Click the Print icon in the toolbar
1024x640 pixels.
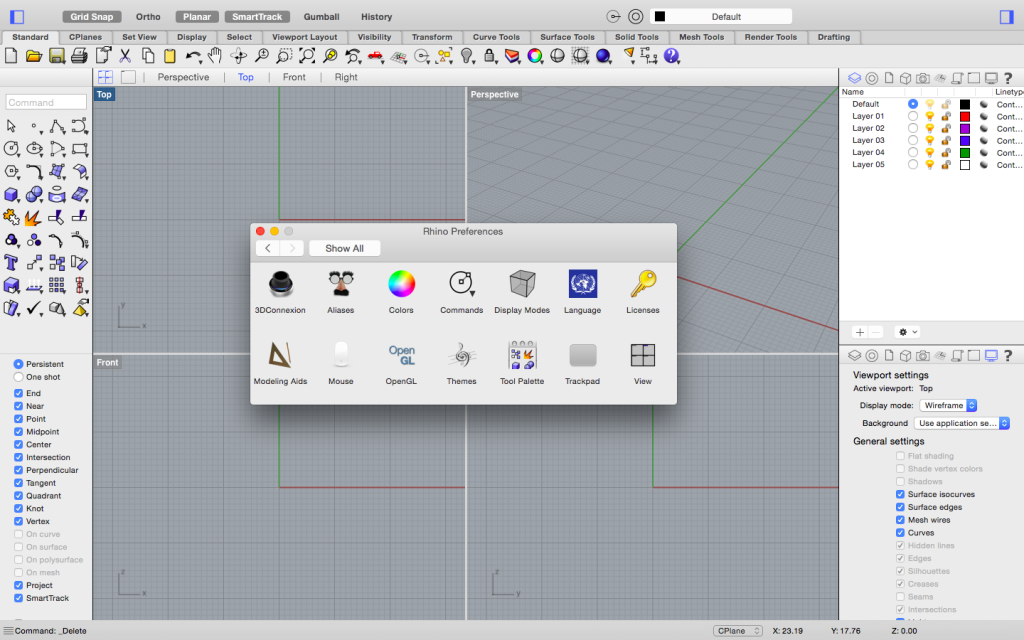[x=79, y=56]
